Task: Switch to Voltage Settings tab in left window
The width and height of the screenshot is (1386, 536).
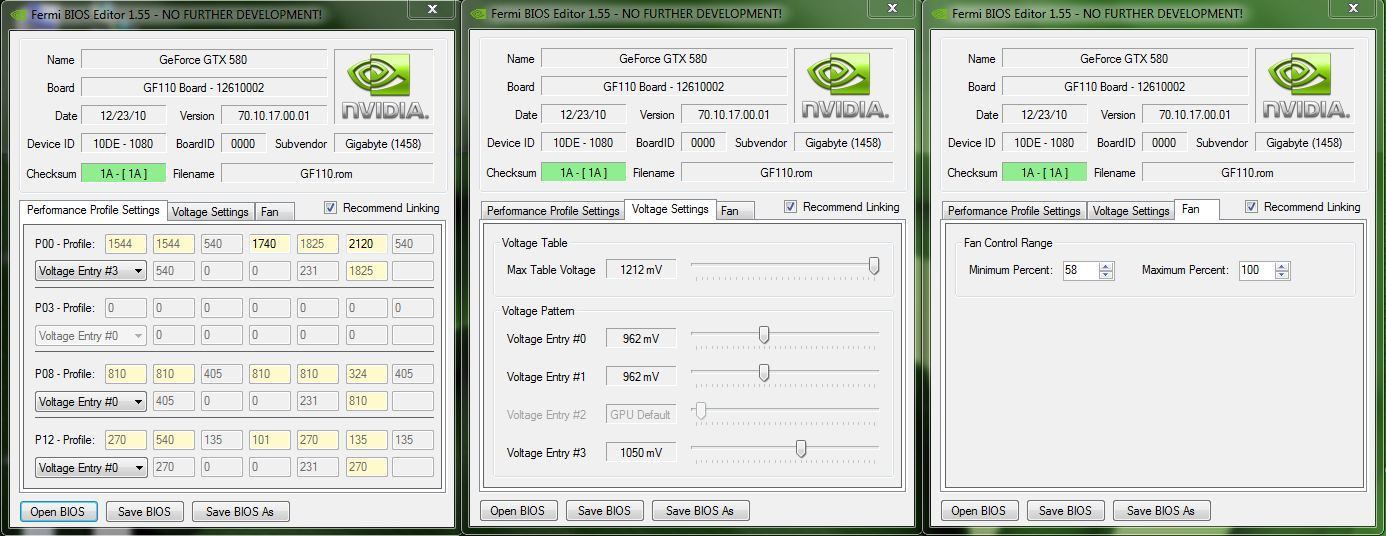Action: point(210,212)
